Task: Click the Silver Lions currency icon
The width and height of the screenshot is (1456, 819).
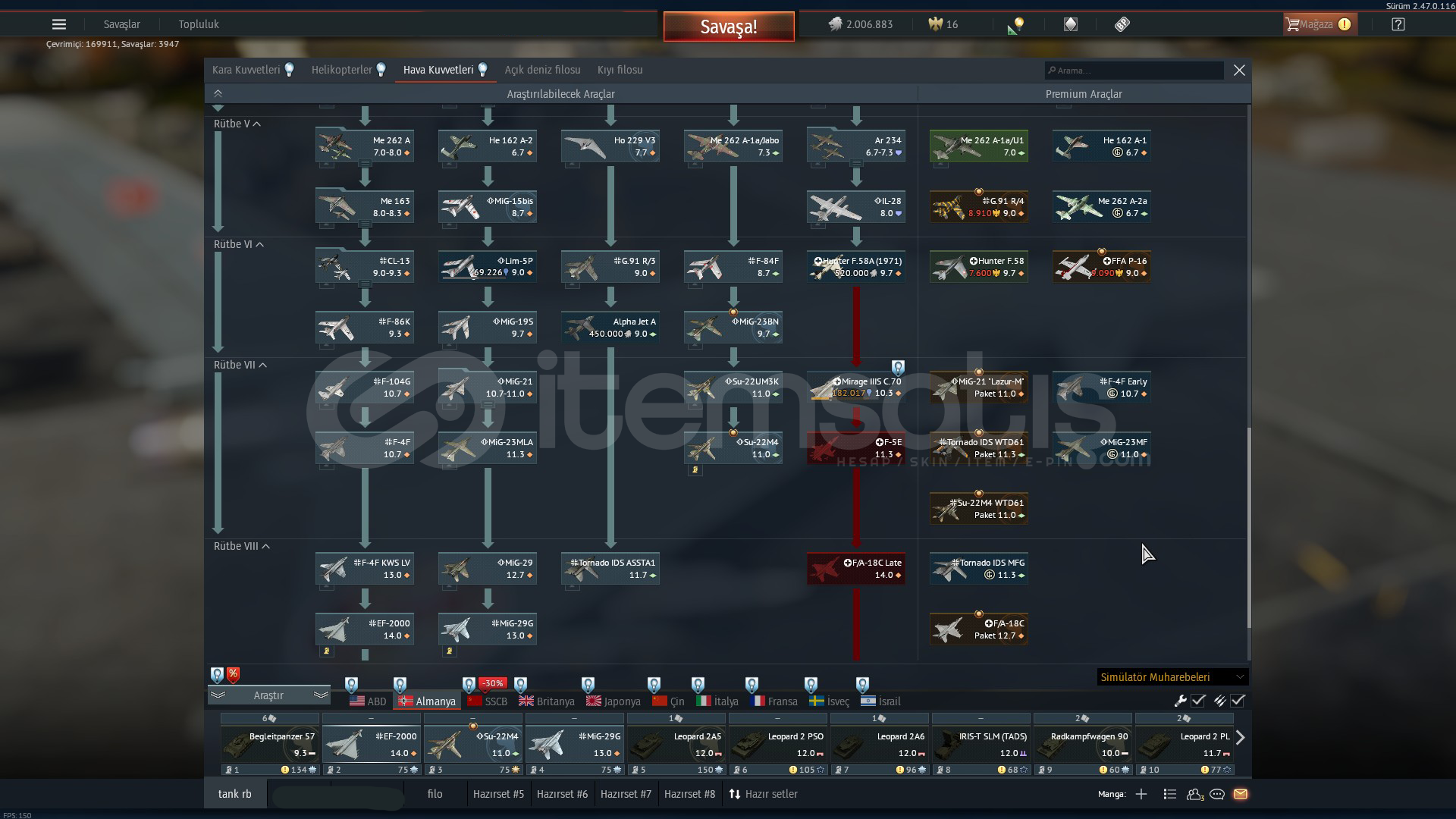Action: pyautogui.click(x=835, y=24)
